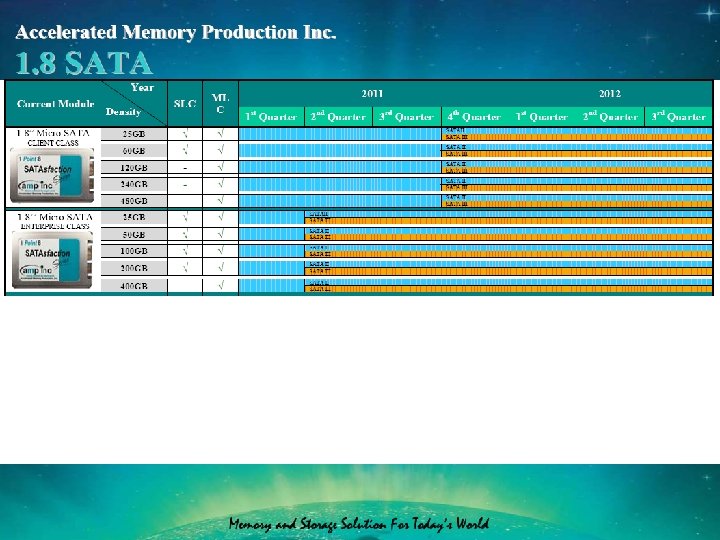Click the '2011' year header
Image resolution: width=720 pixels, height=540 pixels.
[372, 94]
